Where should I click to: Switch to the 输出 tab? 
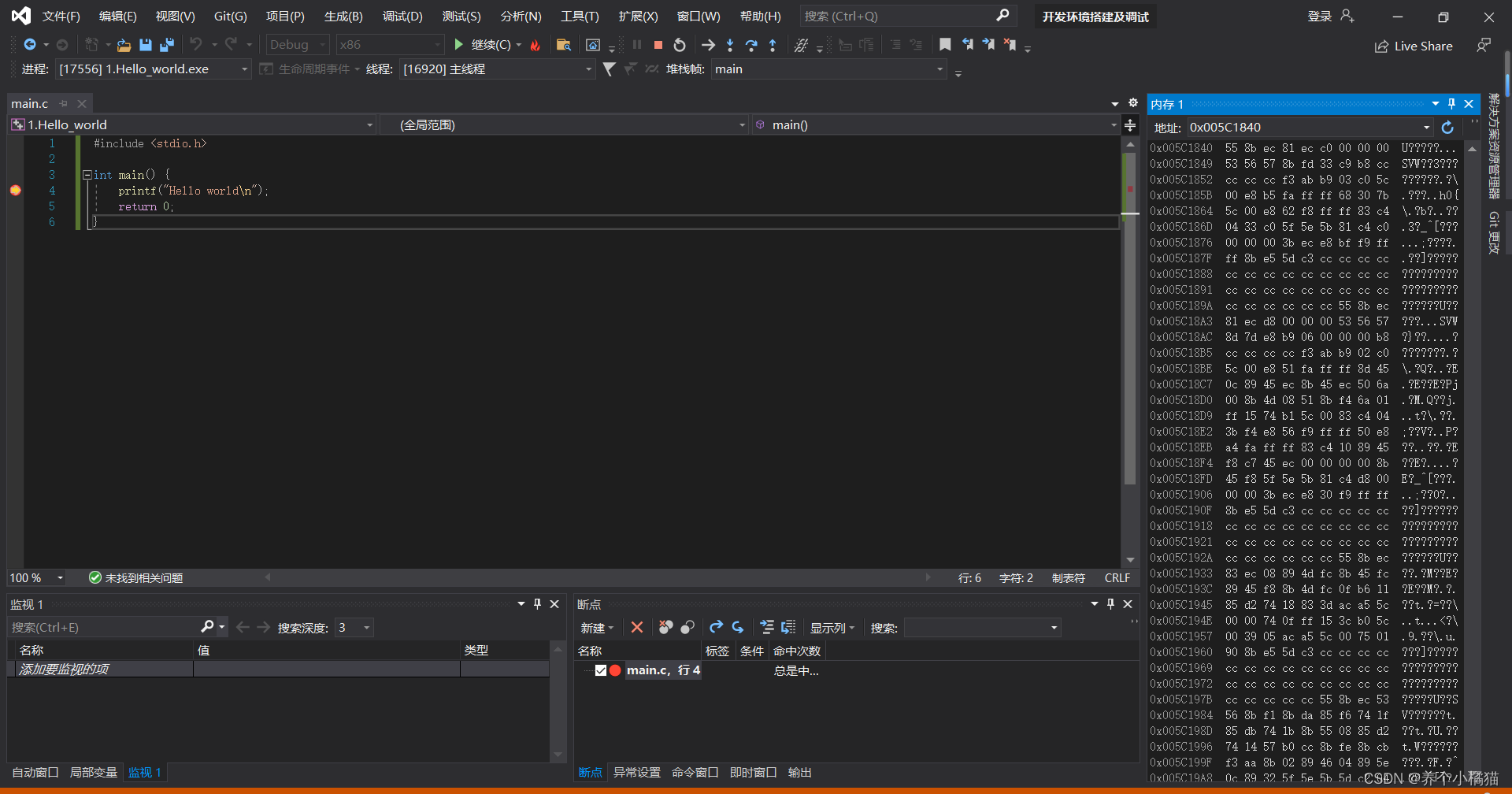(800, 773)
